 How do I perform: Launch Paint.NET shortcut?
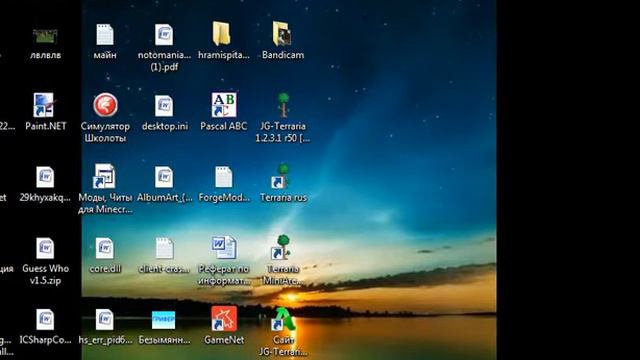coord(44,105)
